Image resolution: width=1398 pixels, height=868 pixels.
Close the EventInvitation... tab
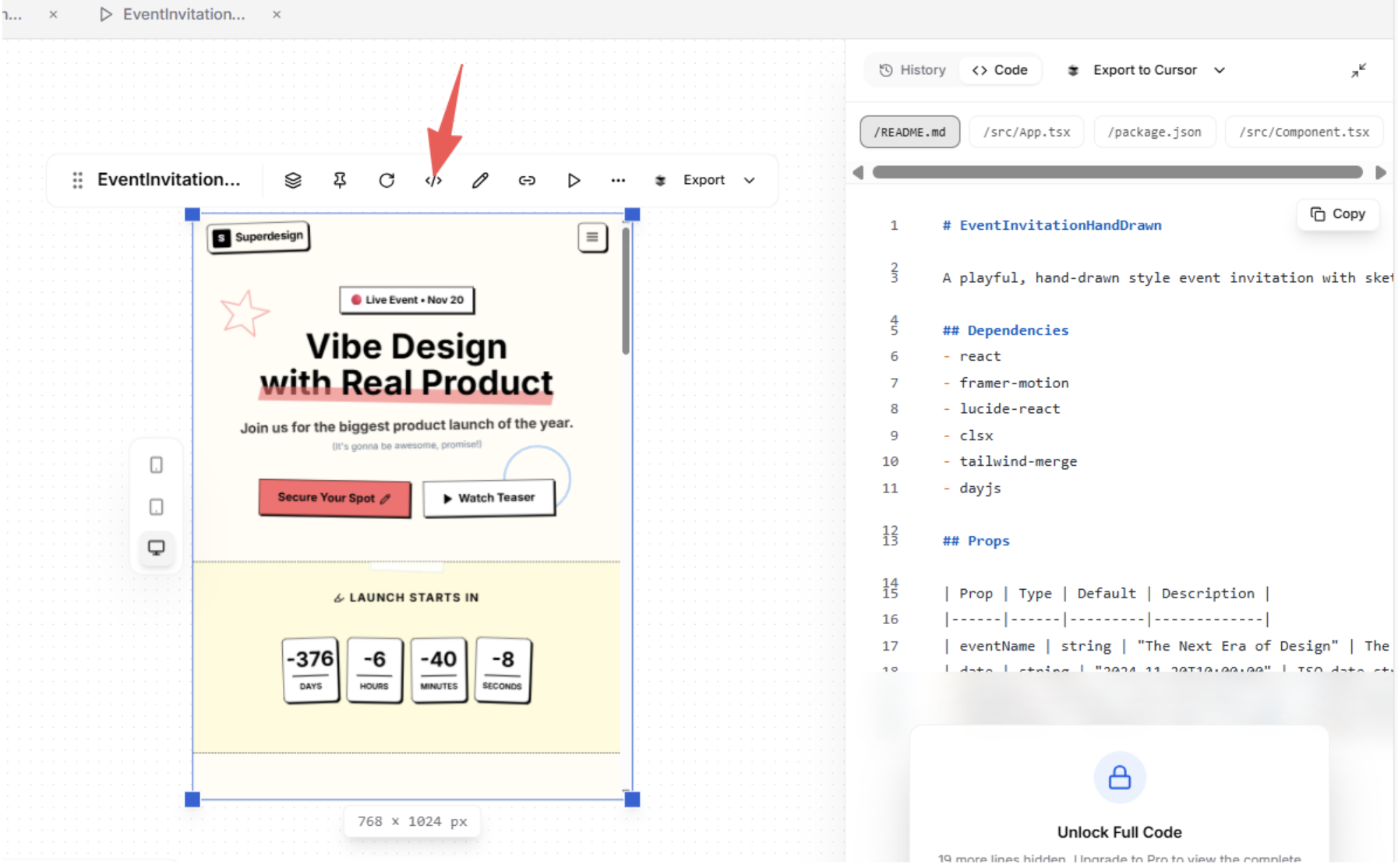coord(277,14)
